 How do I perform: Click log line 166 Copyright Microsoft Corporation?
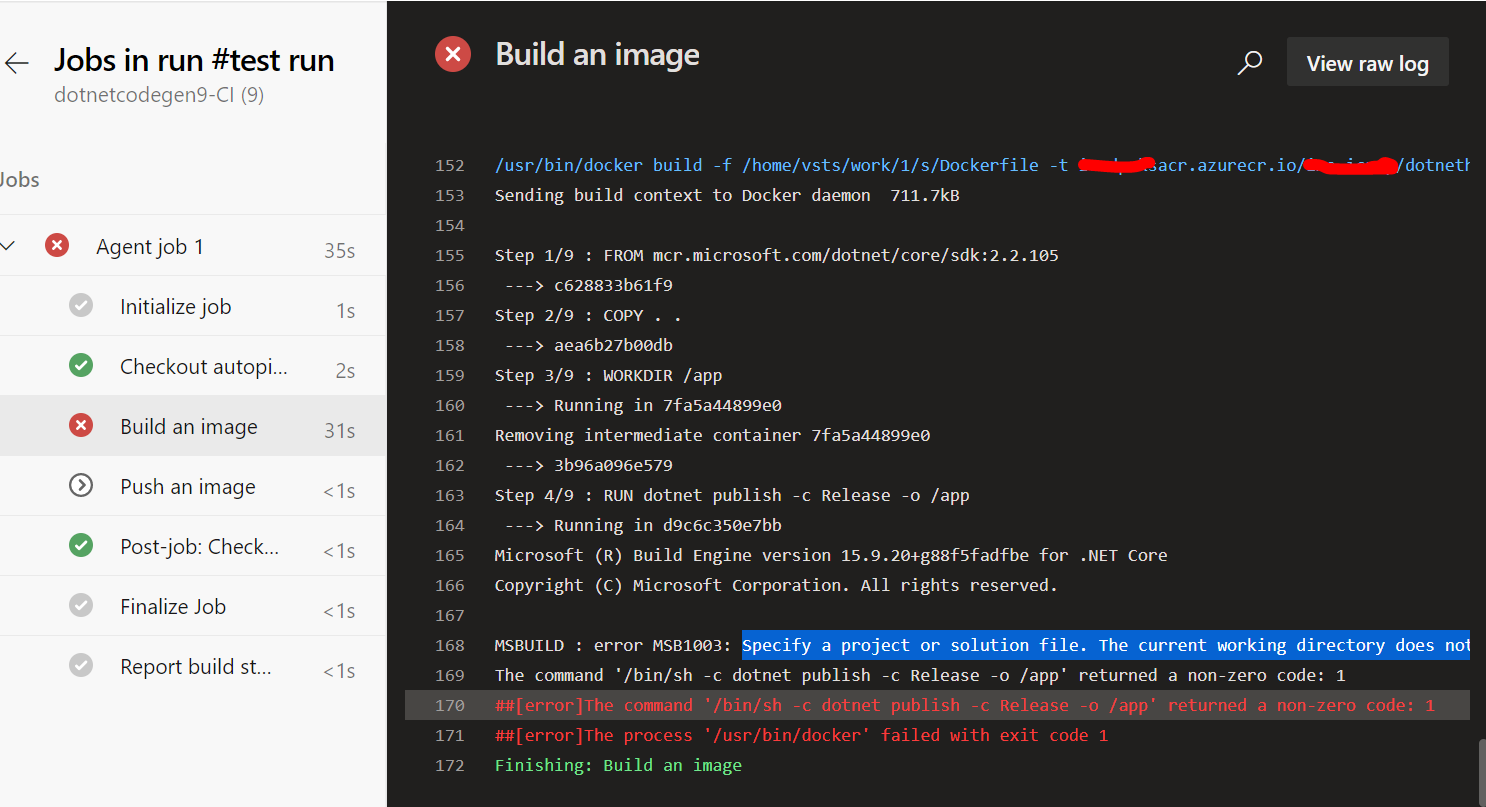pyautogui.click(x=776, y=585)
